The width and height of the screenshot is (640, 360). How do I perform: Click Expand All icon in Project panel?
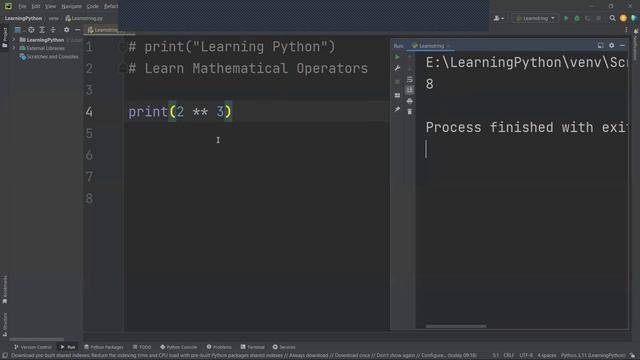42,30
